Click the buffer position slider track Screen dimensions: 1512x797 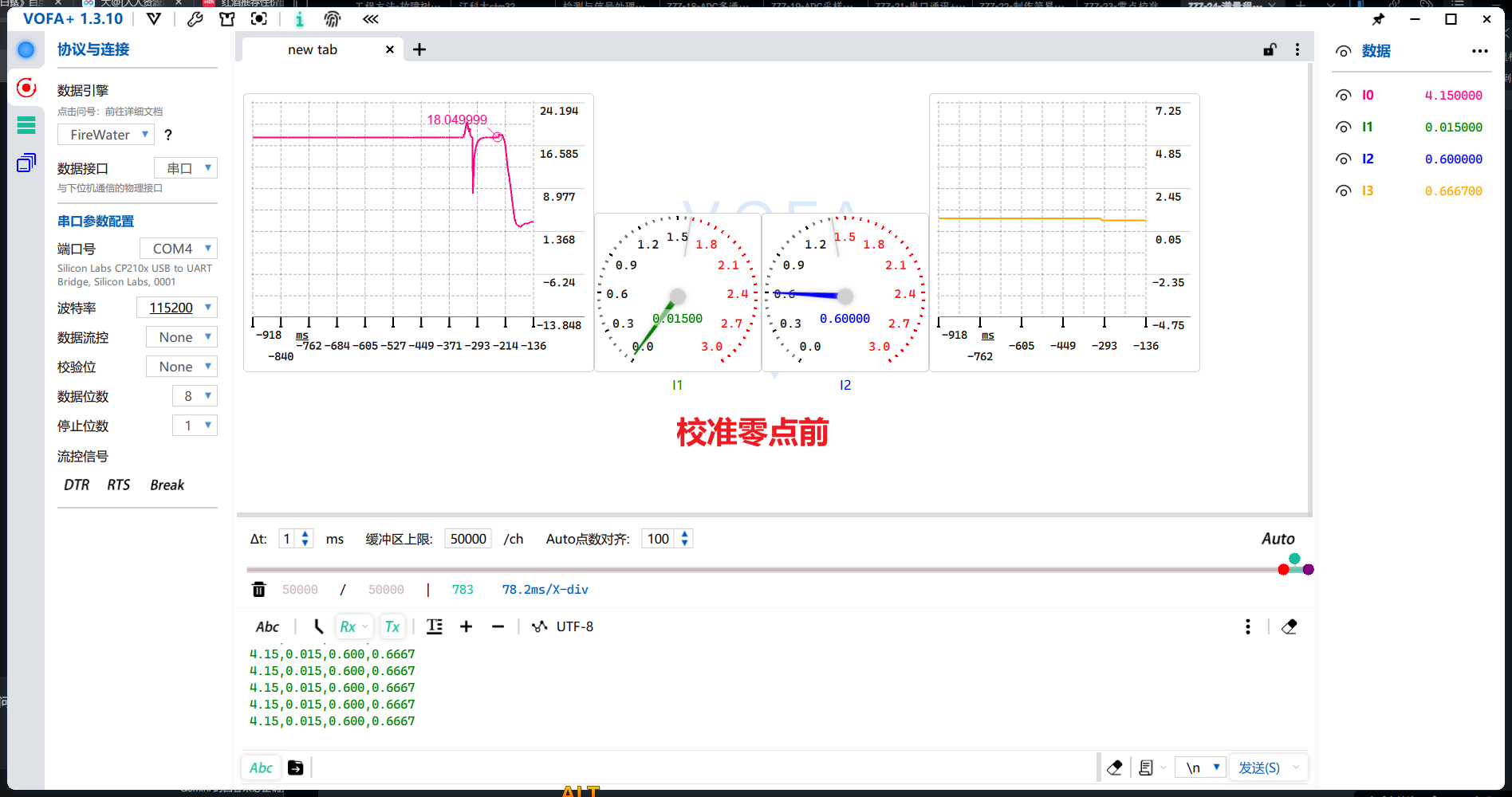click(x=758, y=570)
